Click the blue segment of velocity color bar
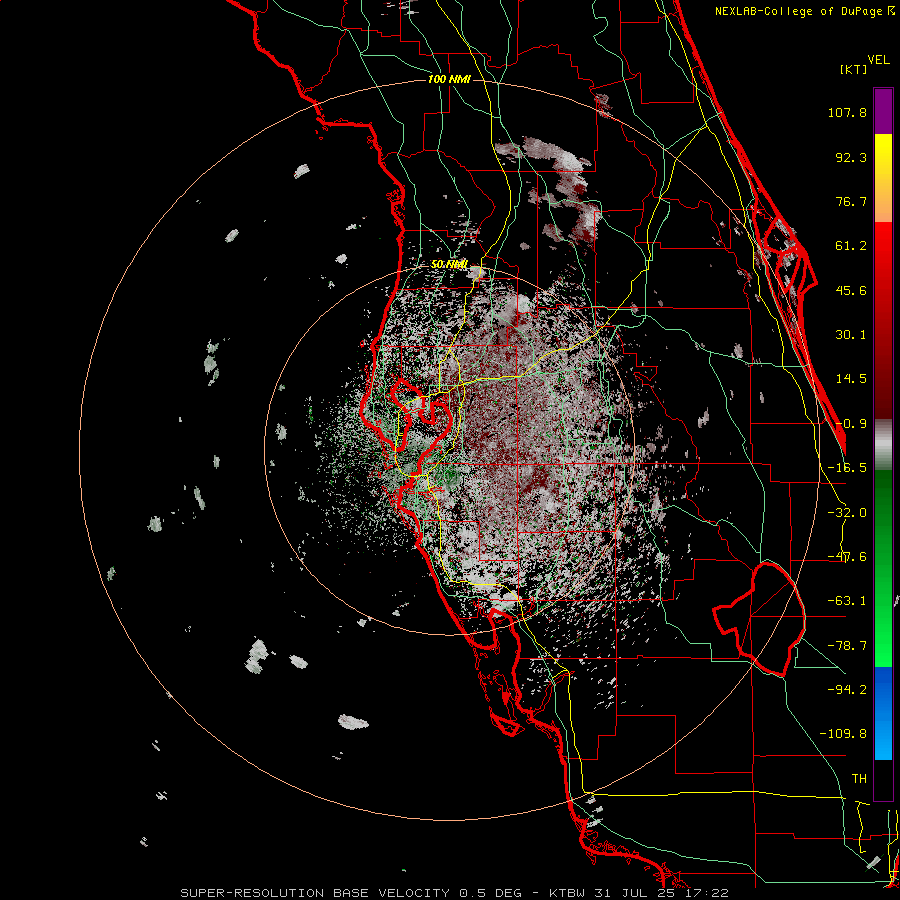This screenshot has height=900, width=900. tap(883, 713)
